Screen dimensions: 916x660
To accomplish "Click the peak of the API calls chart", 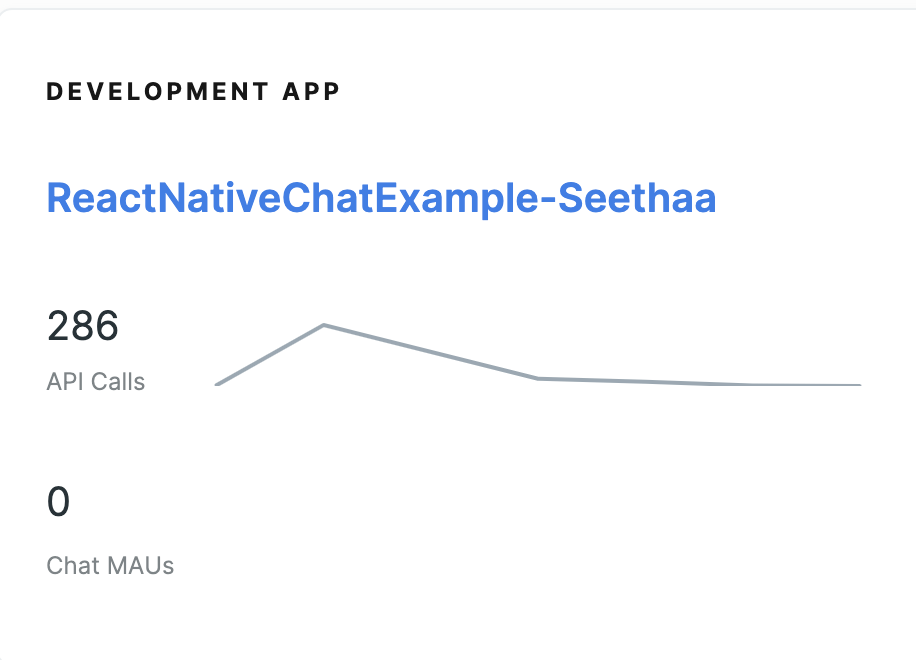I will [324, 325].
